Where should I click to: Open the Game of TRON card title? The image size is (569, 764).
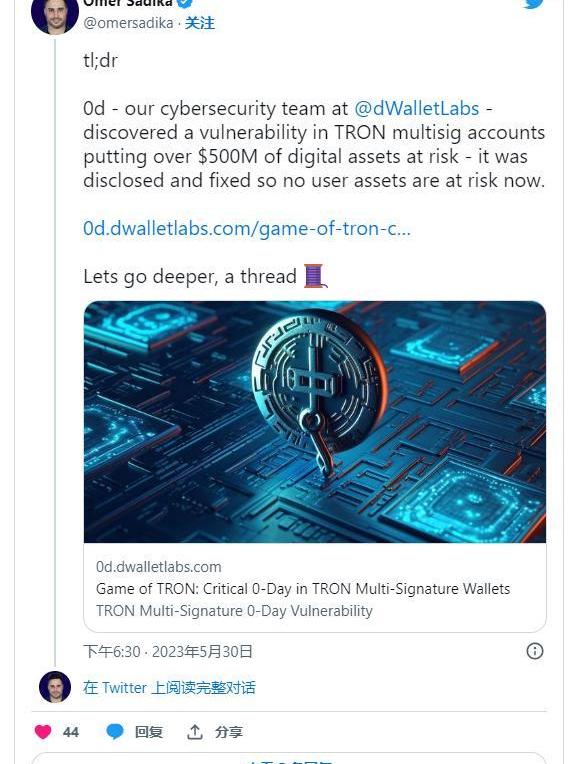303,589
